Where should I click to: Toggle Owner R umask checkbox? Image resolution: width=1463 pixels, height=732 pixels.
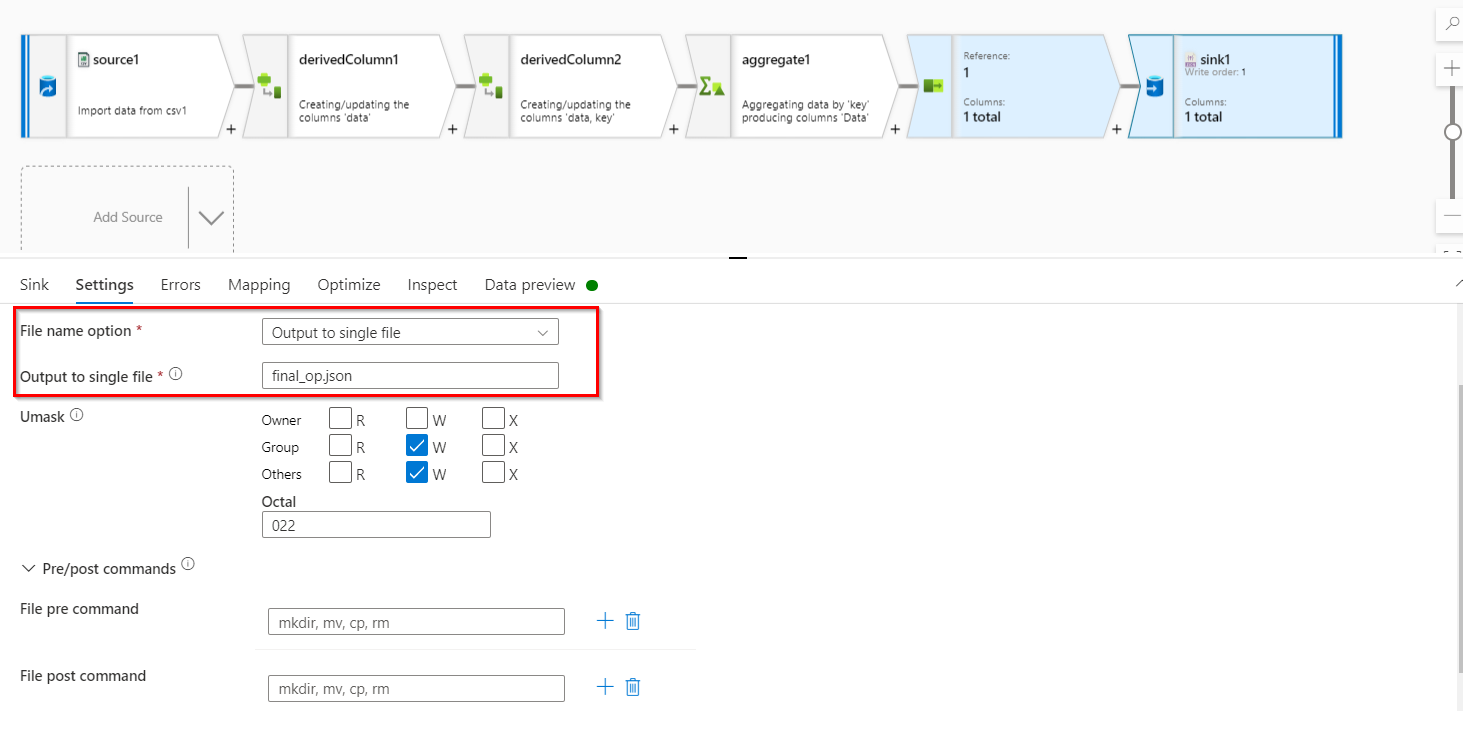coord(340,418)
